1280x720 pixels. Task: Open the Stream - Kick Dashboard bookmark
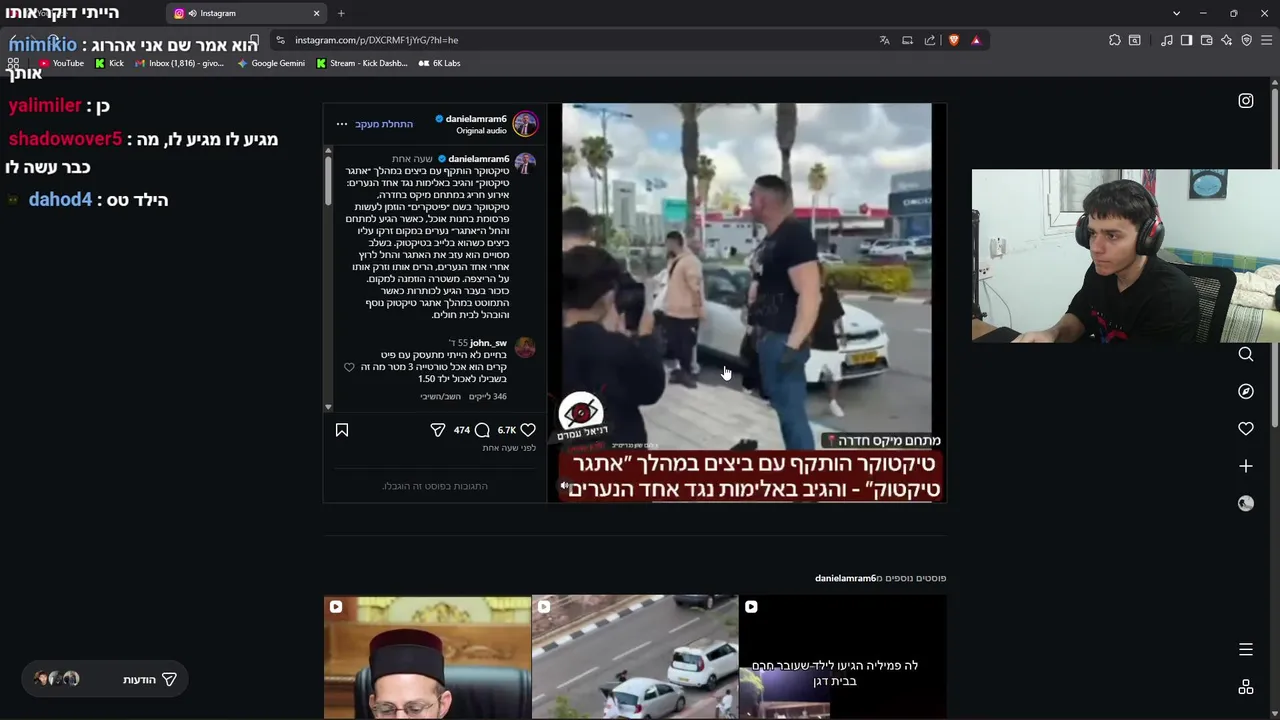click(x=362, y=63)
